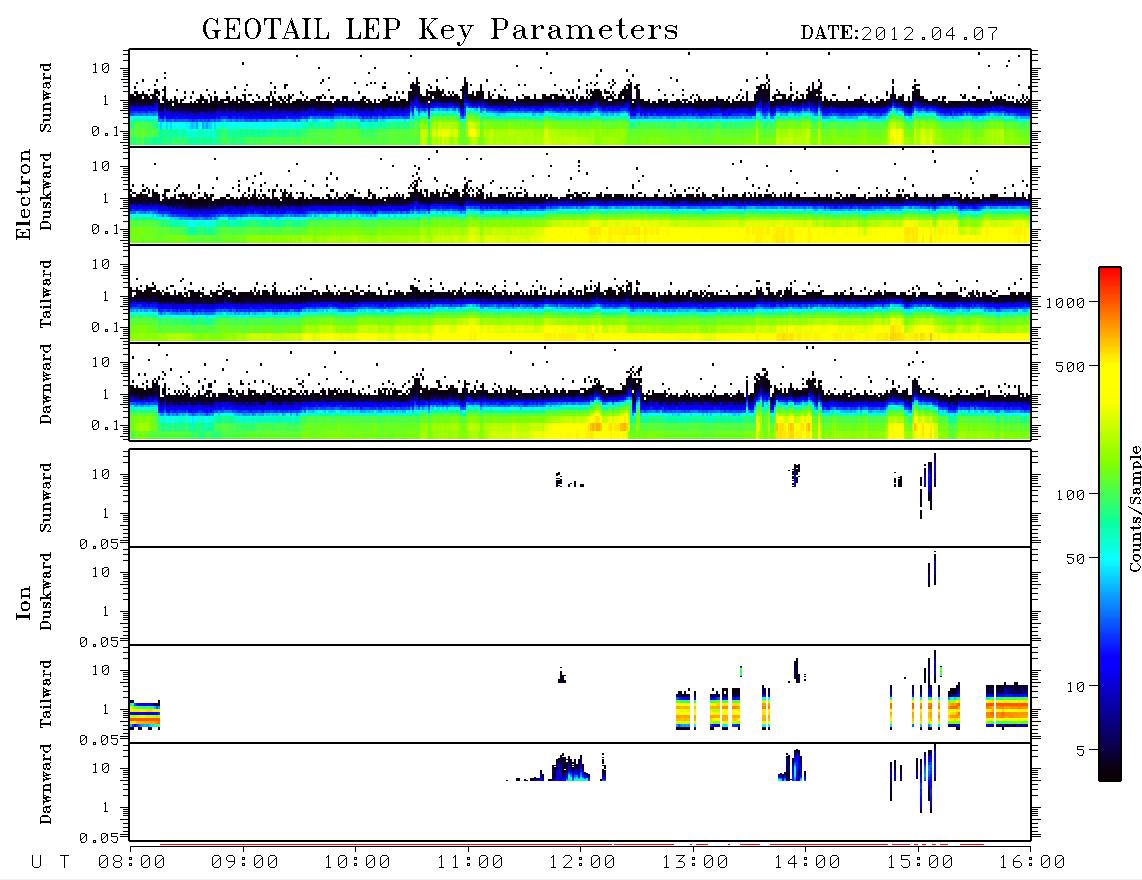The image size is (1142, 880).
Task: Click the Ion 'Sunward' panel label
Action: (46, 498)
